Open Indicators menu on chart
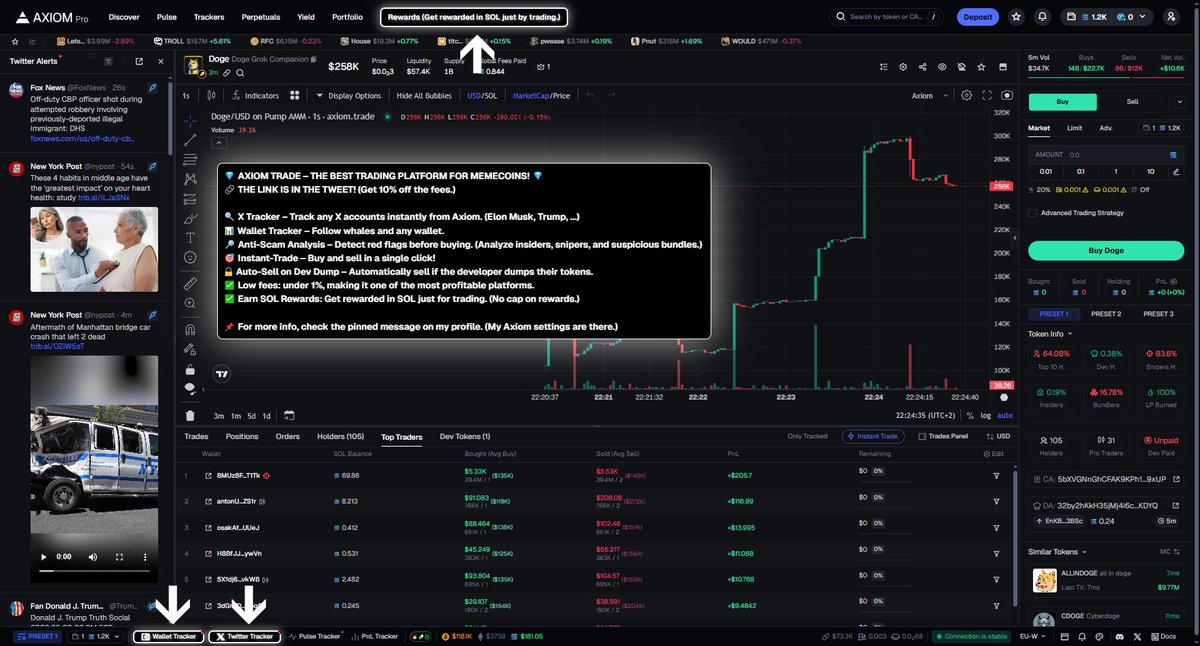 (x=254, y=96)
